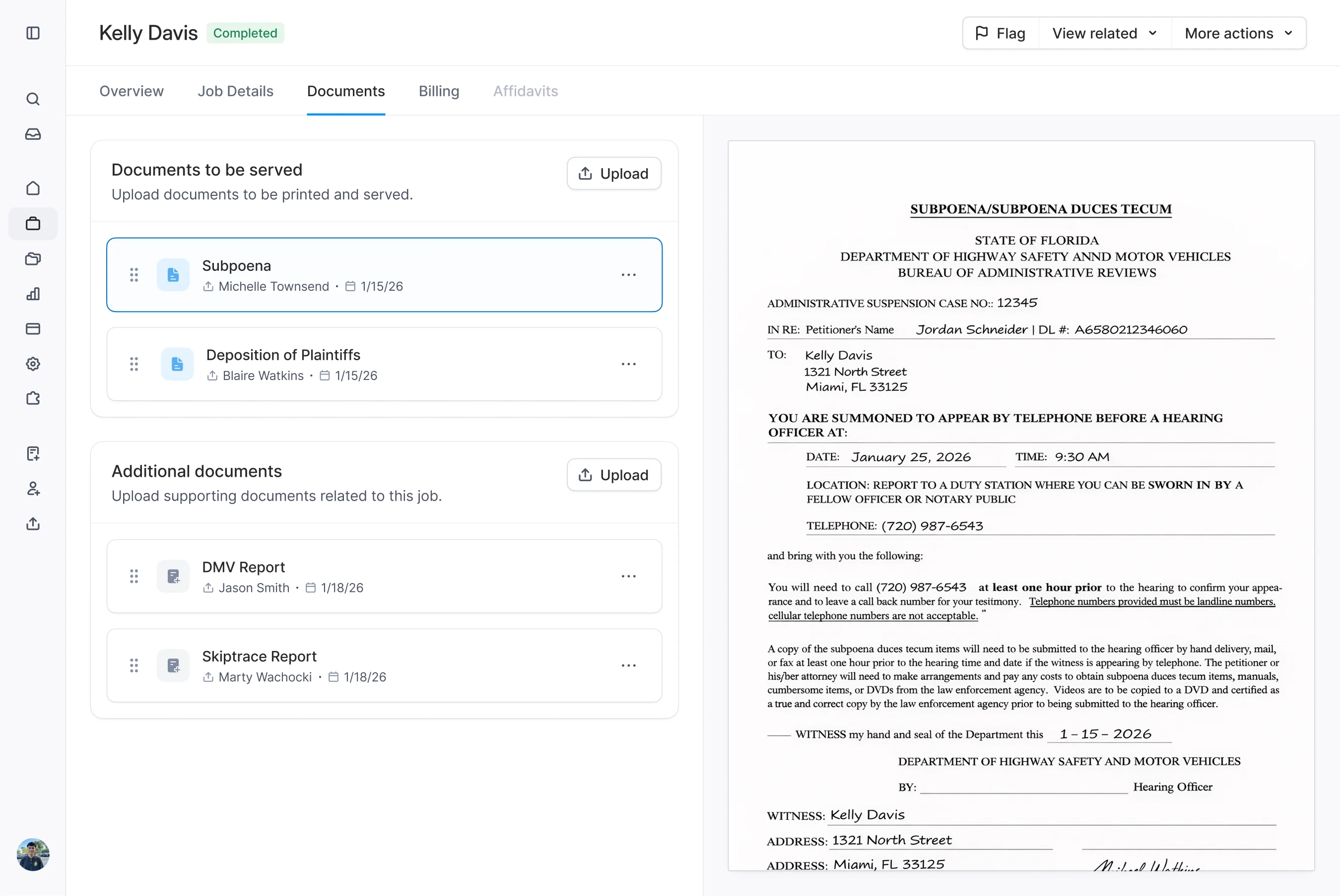Open settings gear icon in sidebar
Image resolution: width=1340 pixels, height=896 pixels.
point(33,364)
